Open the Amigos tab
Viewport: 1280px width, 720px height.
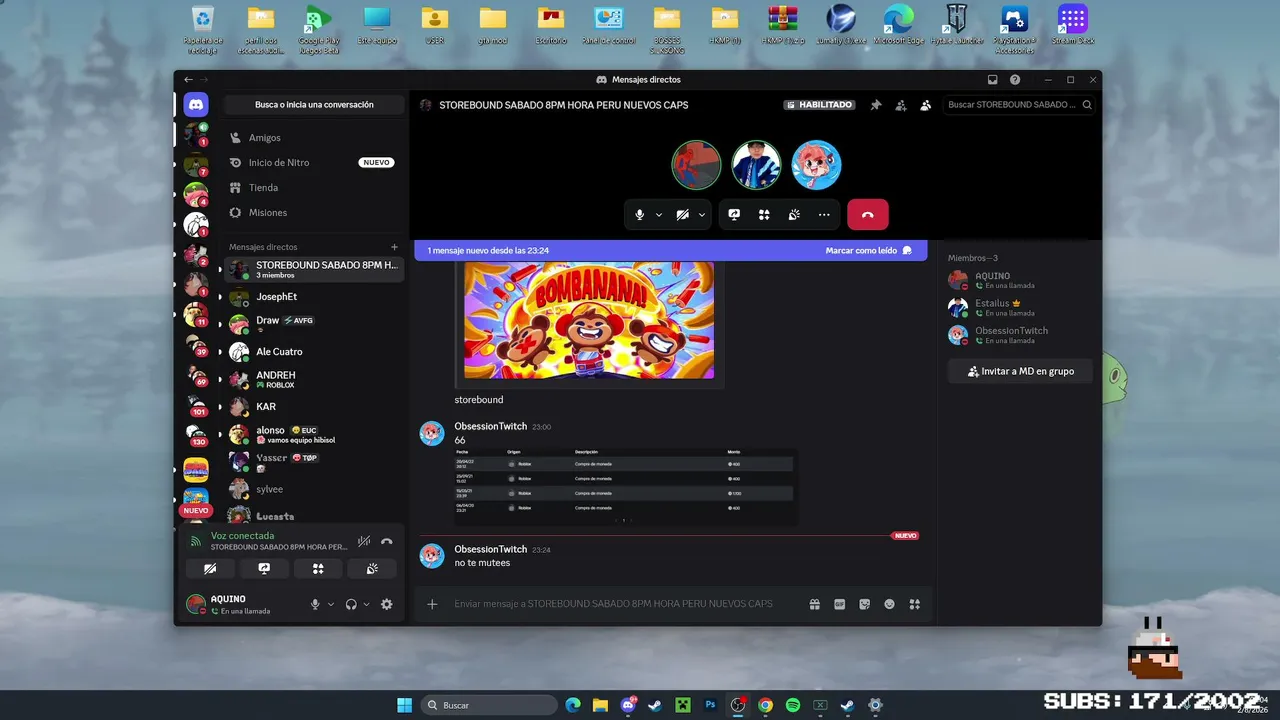pyautogui.click(x=314, y=138)
